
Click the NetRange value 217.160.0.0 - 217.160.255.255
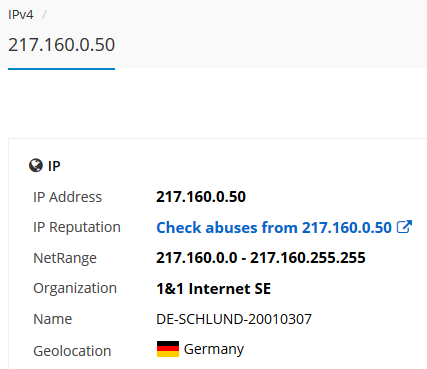[261, 258]
